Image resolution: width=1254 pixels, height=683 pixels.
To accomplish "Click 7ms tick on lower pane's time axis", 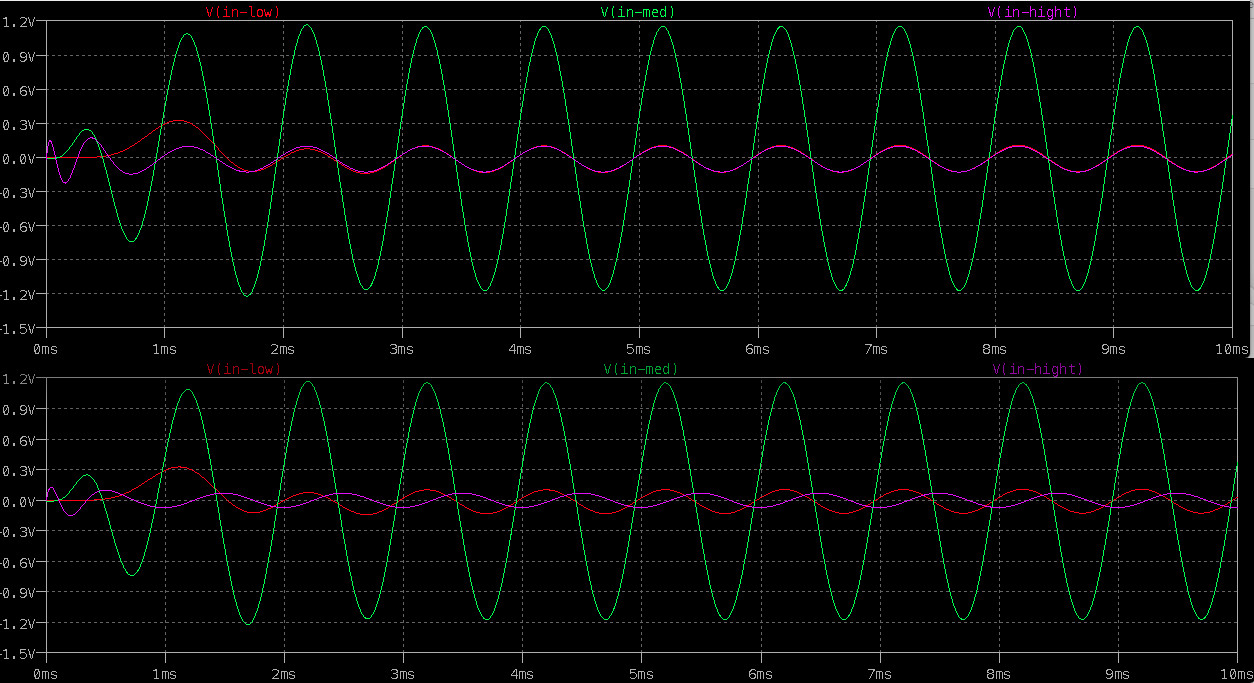I will [880, 676].
